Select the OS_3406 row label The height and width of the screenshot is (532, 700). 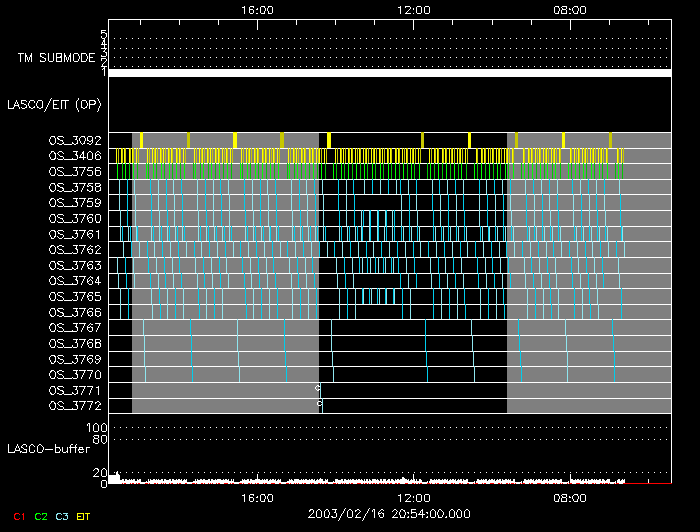coord(75,156)
